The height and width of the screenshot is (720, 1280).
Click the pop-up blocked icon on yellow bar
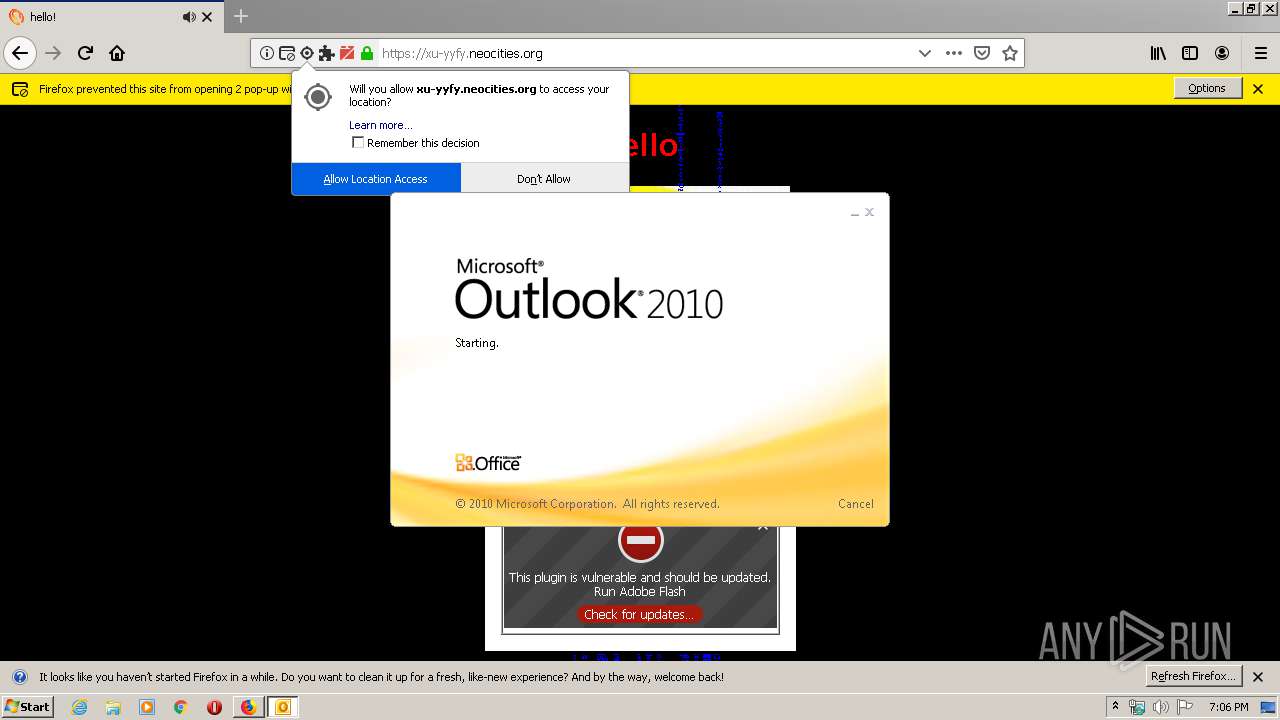(20, 89)
